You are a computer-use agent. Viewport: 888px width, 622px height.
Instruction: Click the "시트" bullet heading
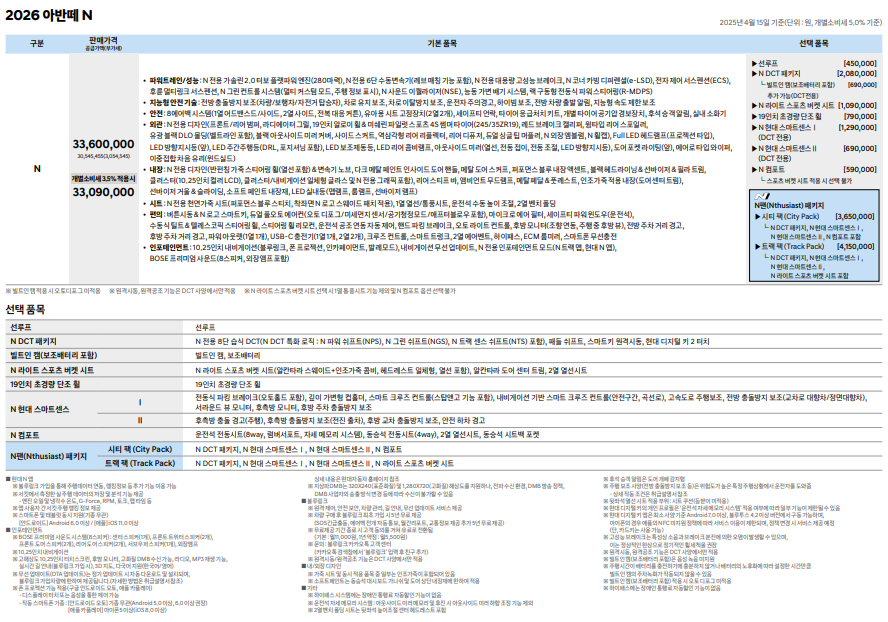click(156, 203)
